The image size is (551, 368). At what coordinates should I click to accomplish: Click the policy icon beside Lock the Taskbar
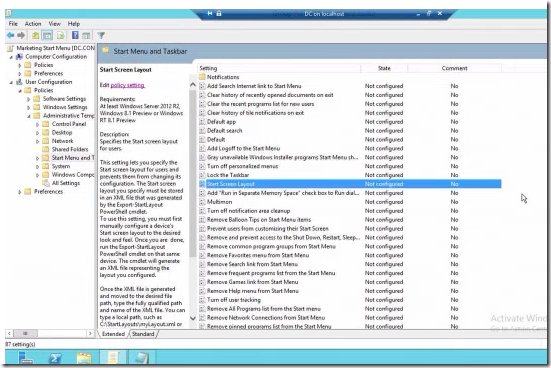[x=202, y=175]
